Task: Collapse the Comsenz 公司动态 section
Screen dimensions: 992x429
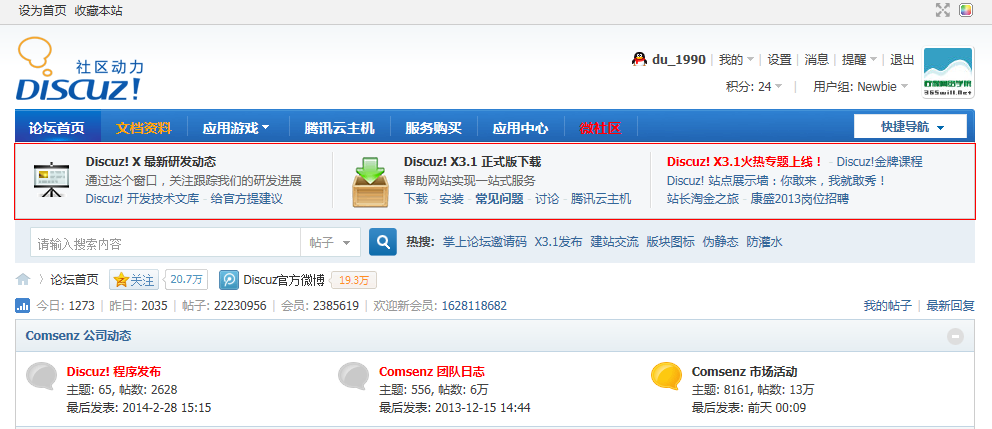Action: (x=955, y=337)
